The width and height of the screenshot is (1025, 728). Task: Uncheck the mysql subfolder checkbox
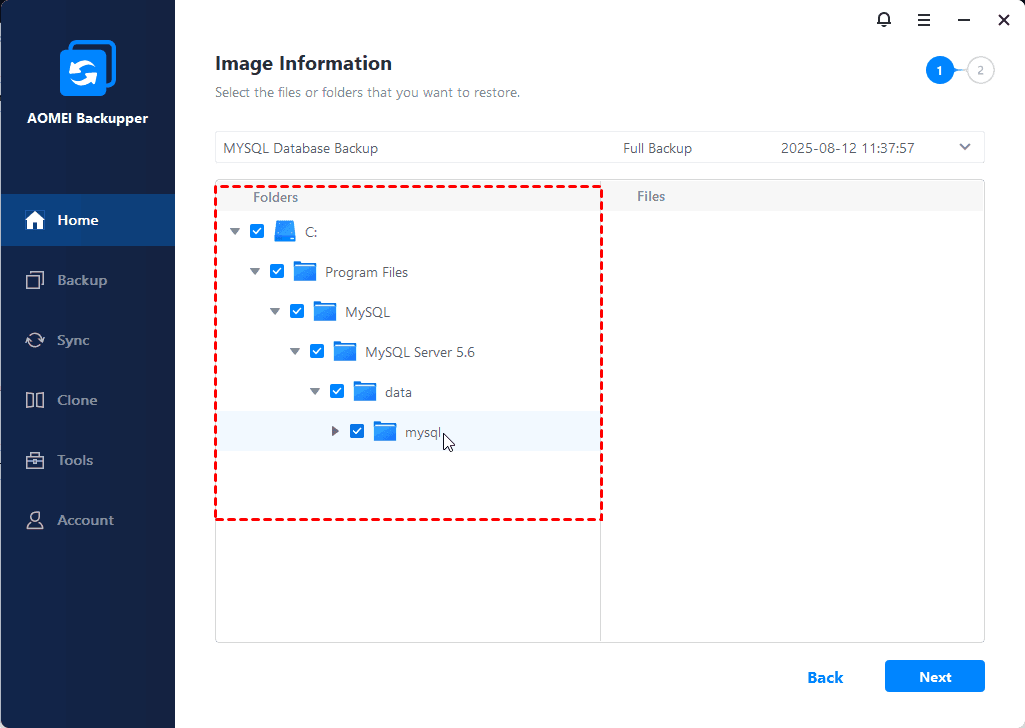[357, 431]
